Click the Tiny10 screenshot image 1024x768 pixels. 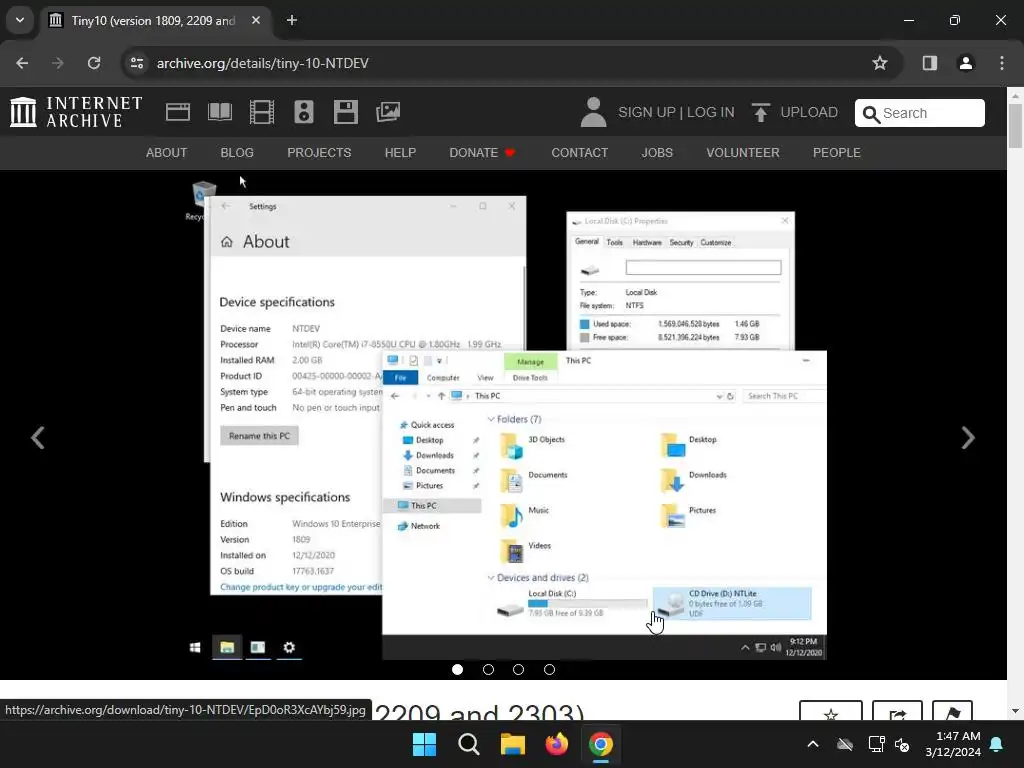[x=504, y=419]
